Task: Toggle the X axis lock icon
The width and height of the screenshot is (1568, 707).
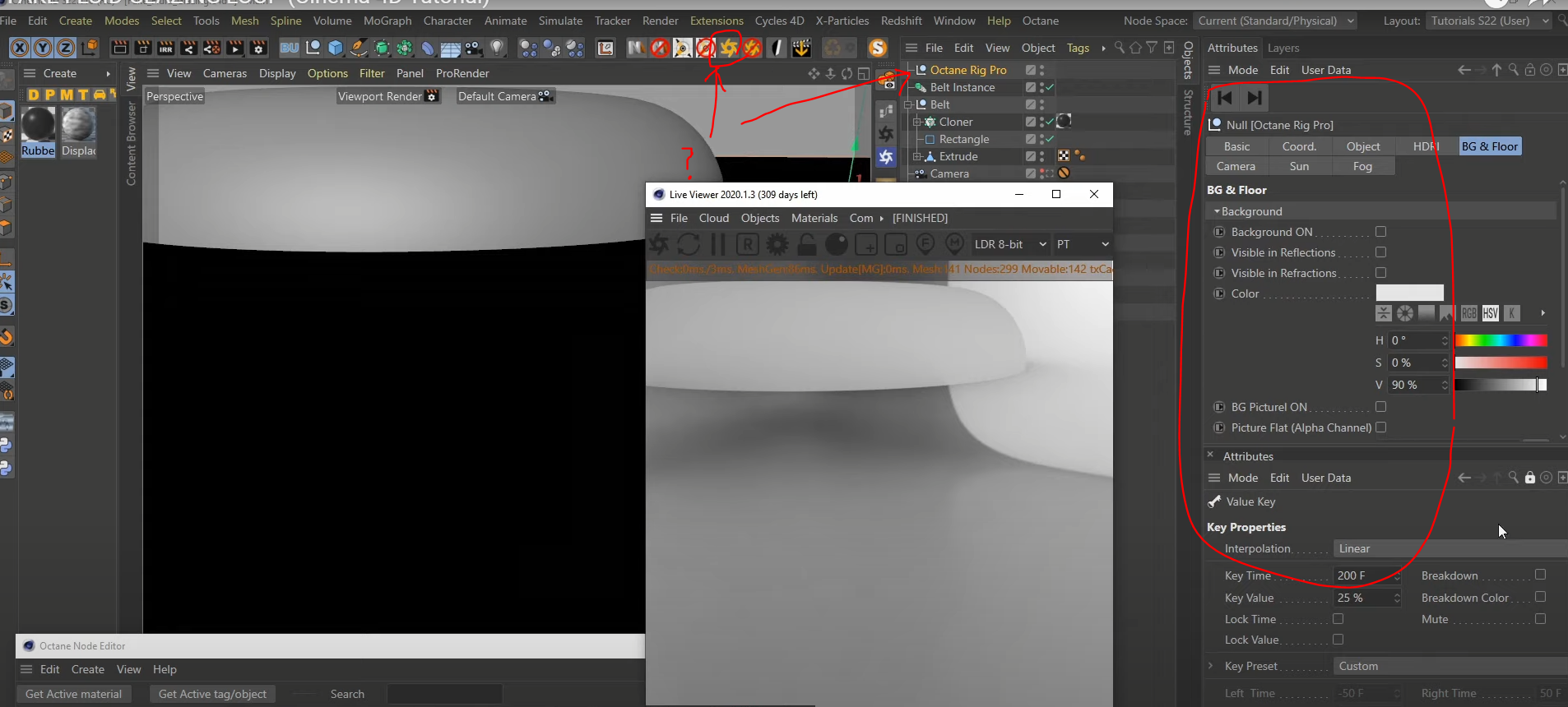Action: point(21,49)
